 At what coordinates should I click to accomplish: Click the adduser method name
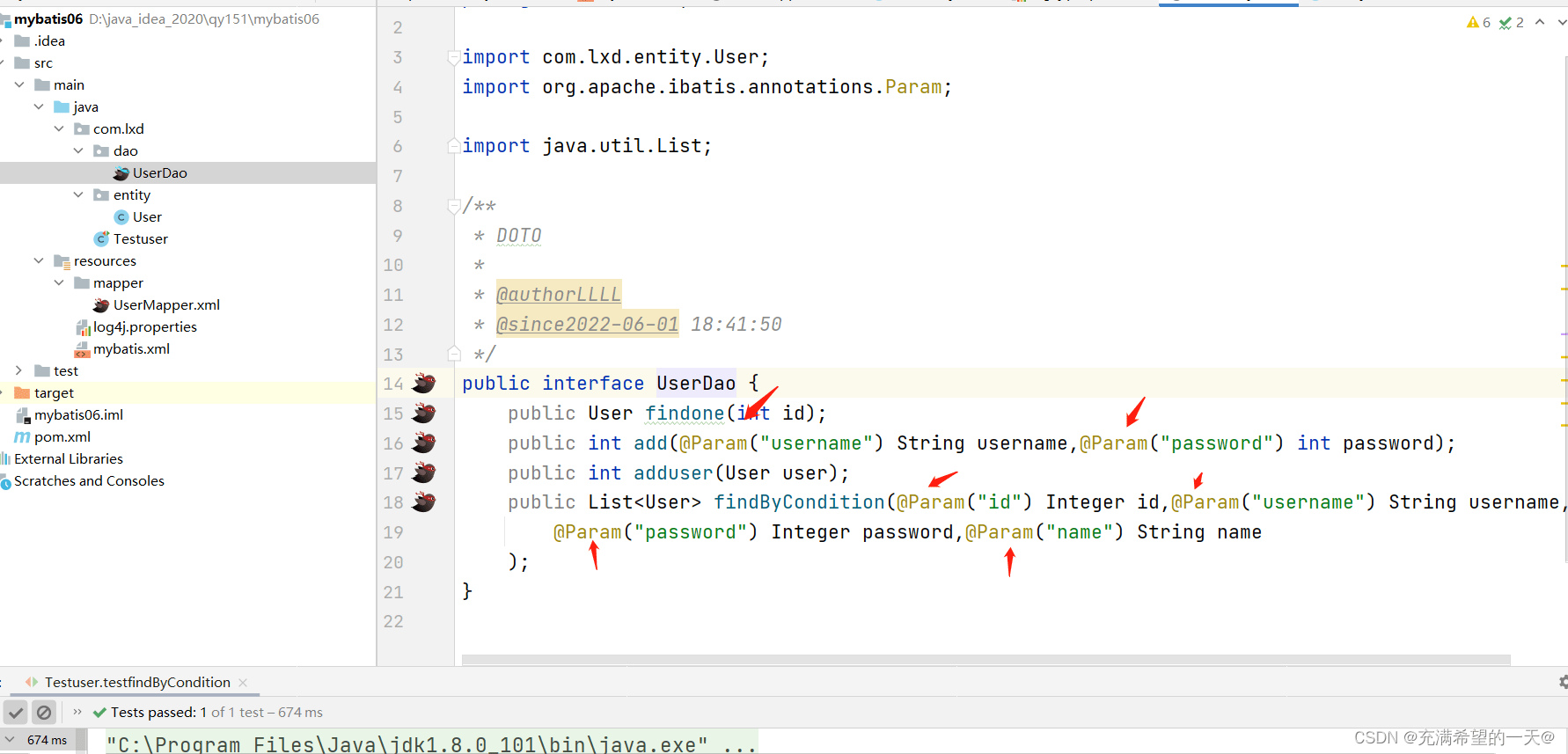[x=673, y=472]
